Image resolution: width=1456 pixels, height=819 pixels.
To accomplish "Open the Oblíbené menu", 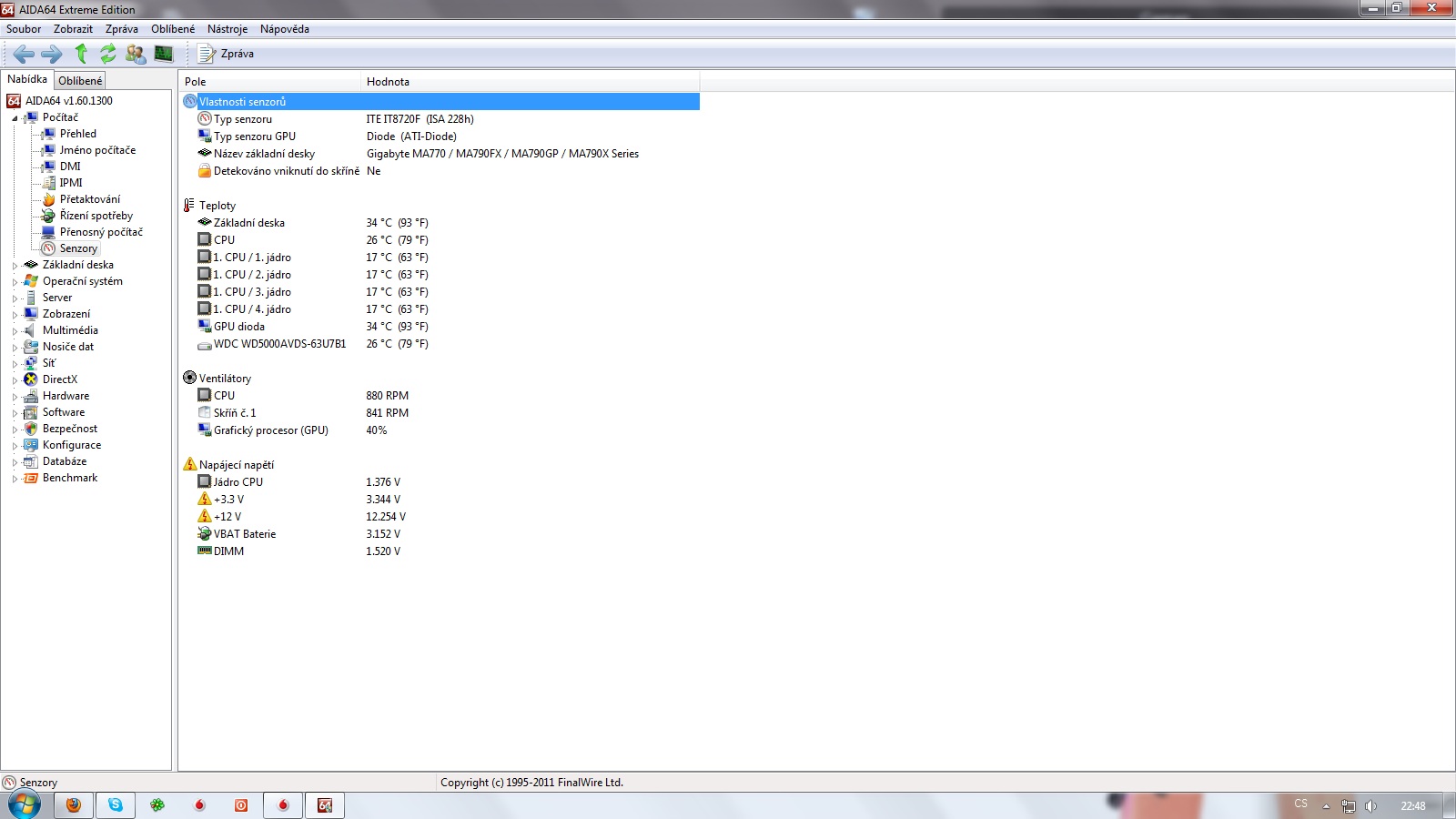I will click(x=173, y=29).
